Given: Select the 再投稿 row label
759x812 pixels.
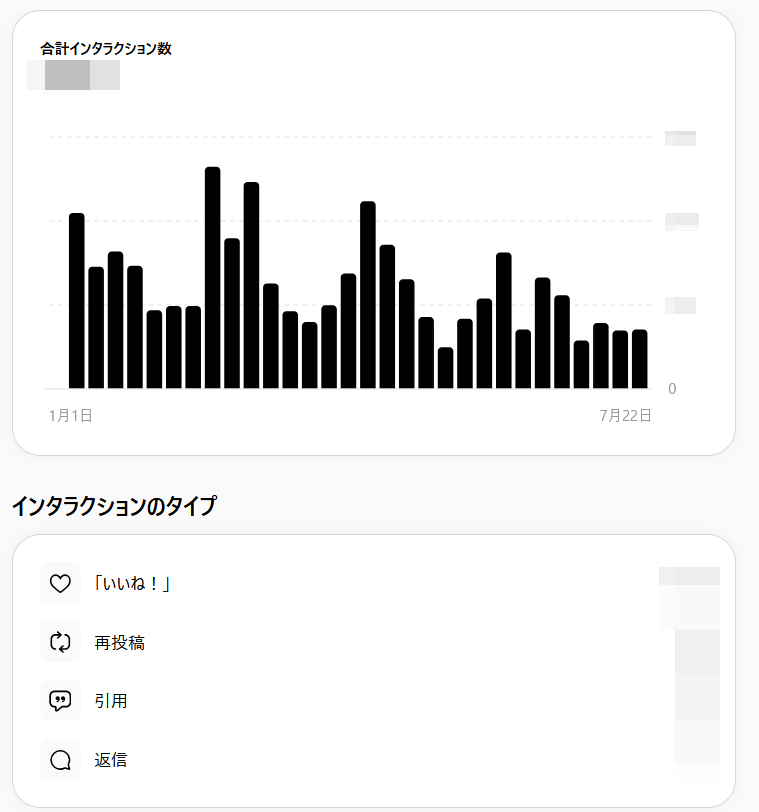Looking at the screenshot, I should click(120, 643).
